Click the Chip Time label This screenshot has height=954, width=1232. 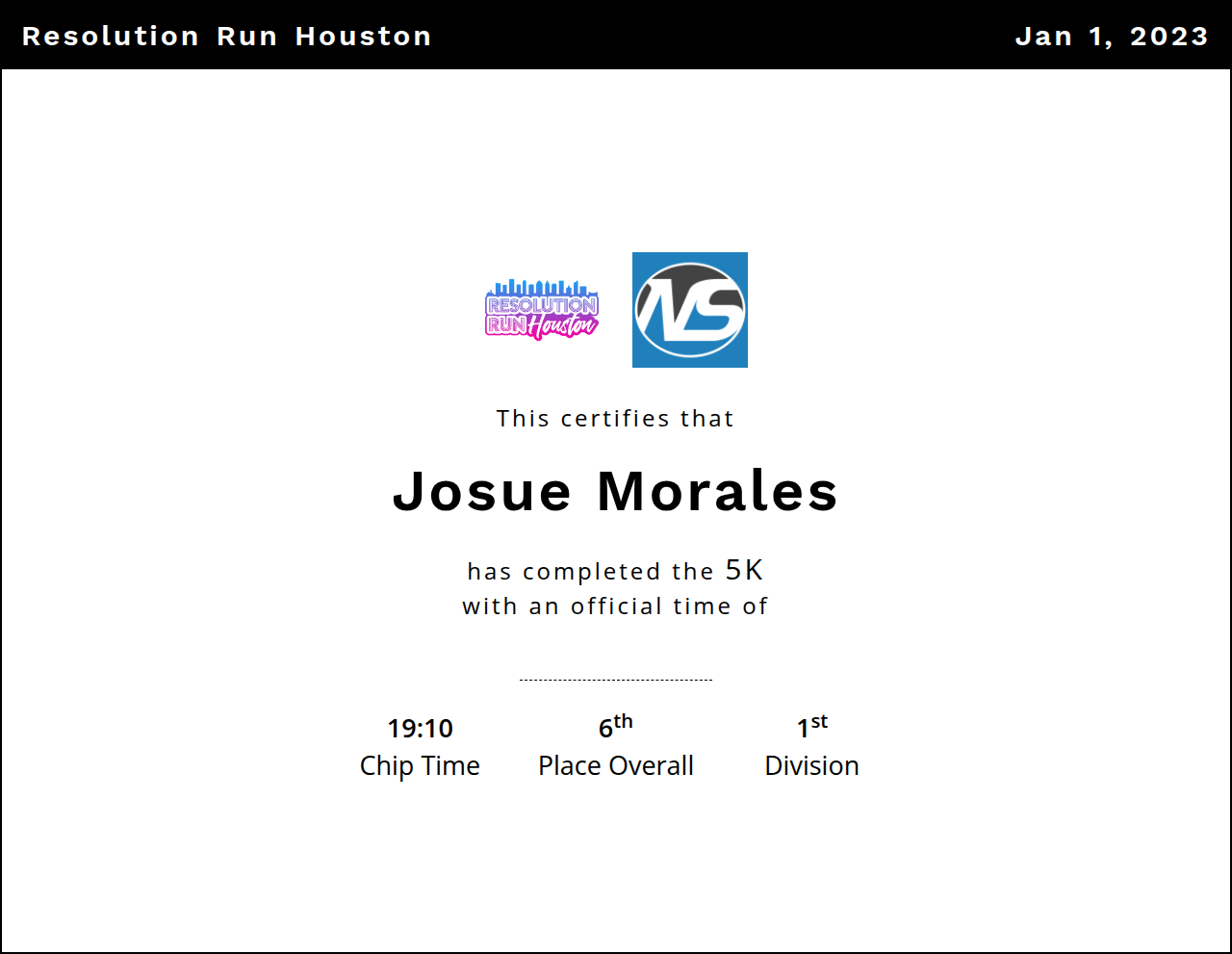pyautogui.click(x=420, y=766)
